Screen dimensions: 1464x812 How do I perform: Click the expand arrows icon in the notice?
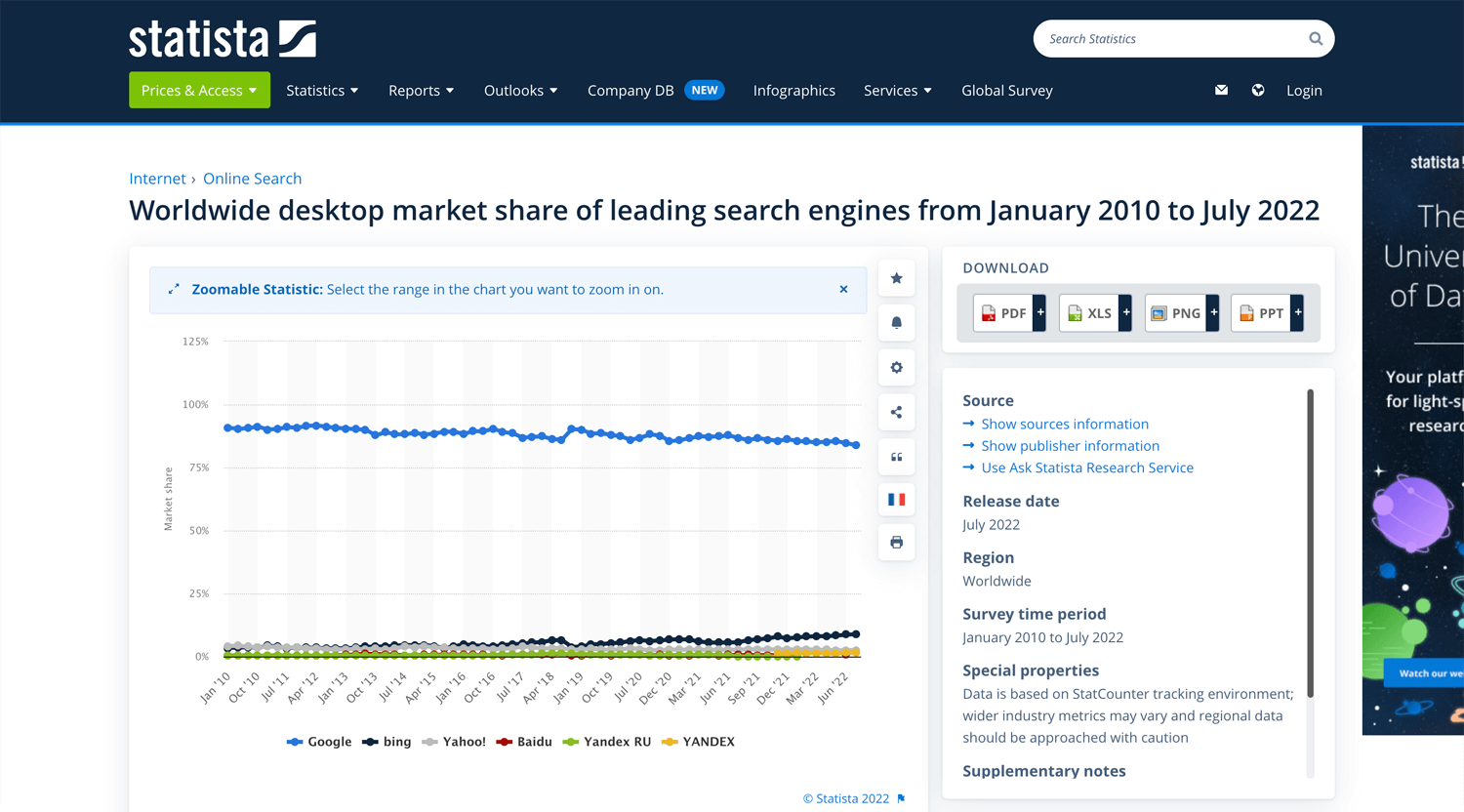(x=174, y=289)
